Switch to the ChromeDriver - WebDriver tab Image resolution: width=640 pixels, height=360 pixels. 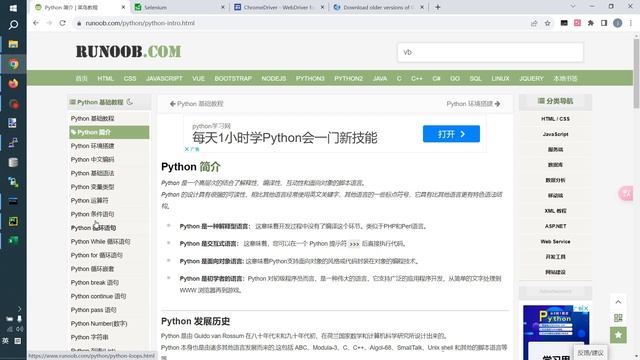coord(279,7)
